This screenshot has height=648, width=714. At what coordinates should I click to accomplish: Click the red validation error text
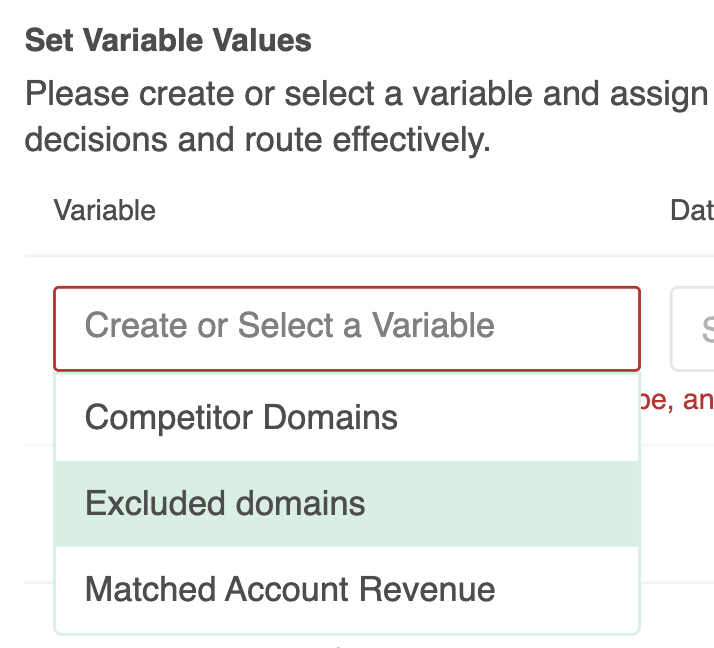click(x=678, y=400)
